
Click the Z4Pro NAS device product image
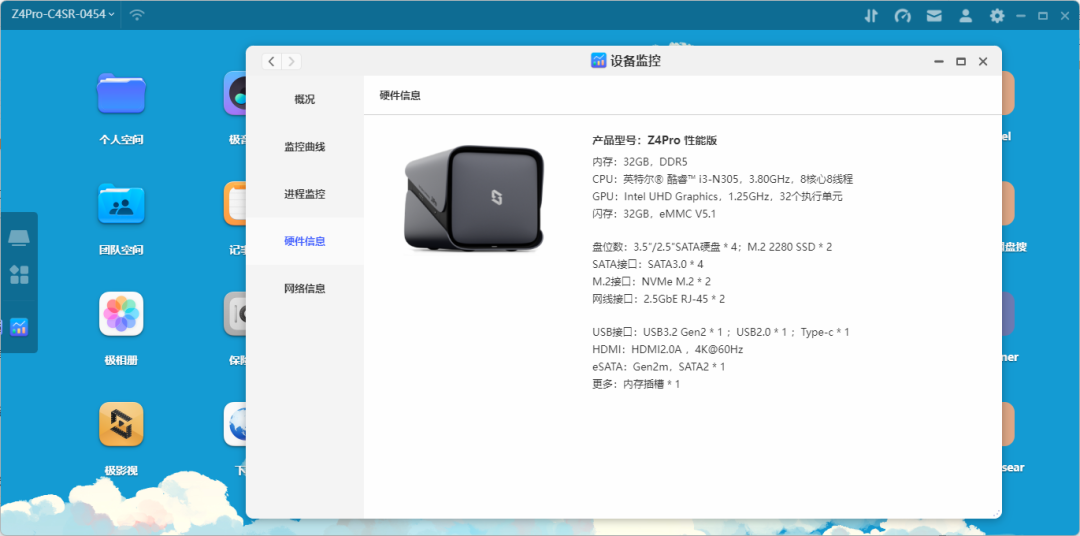coord(474,198)
